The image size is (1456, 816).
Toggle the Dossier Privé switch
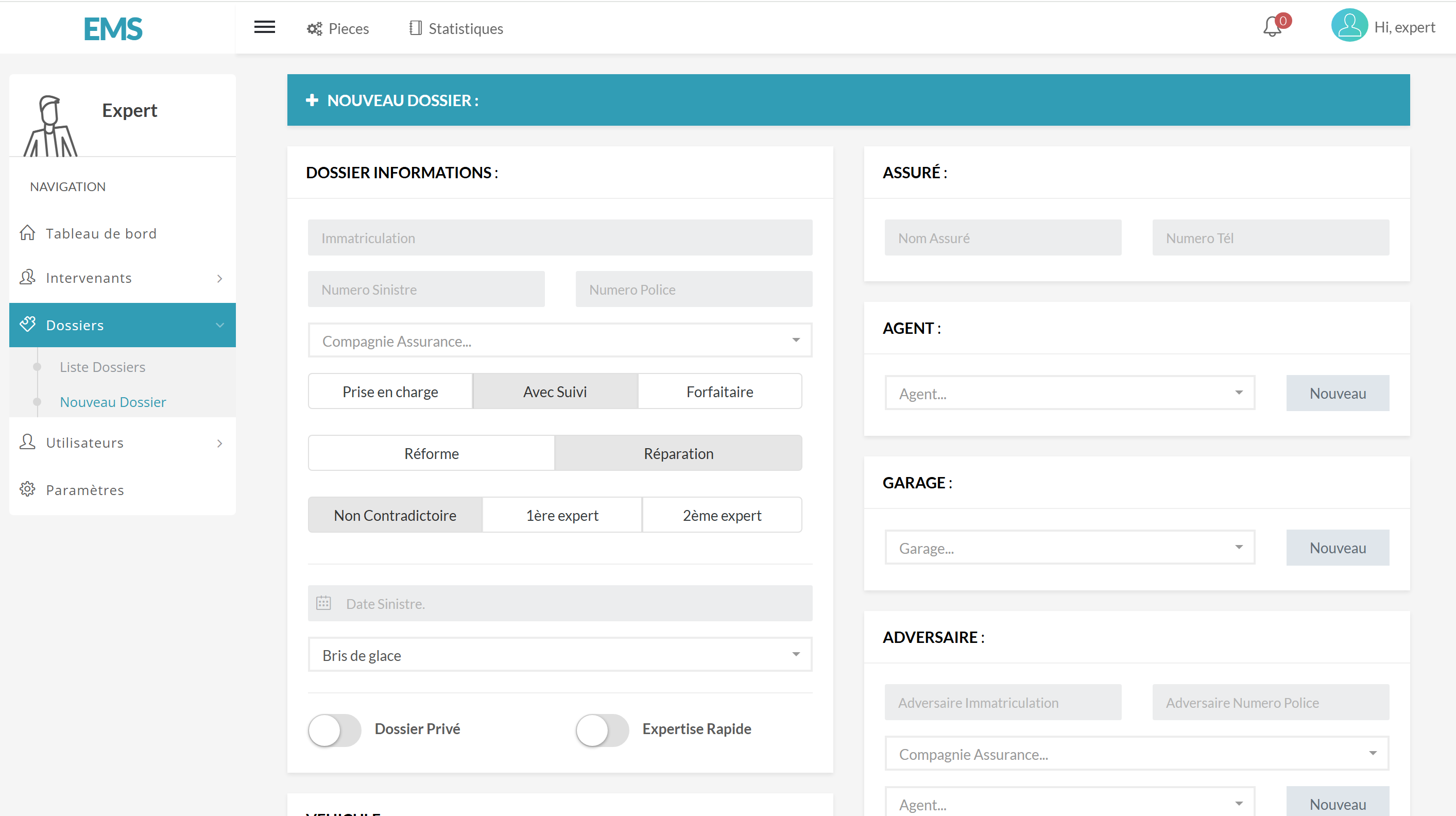[x=334, y=729]
